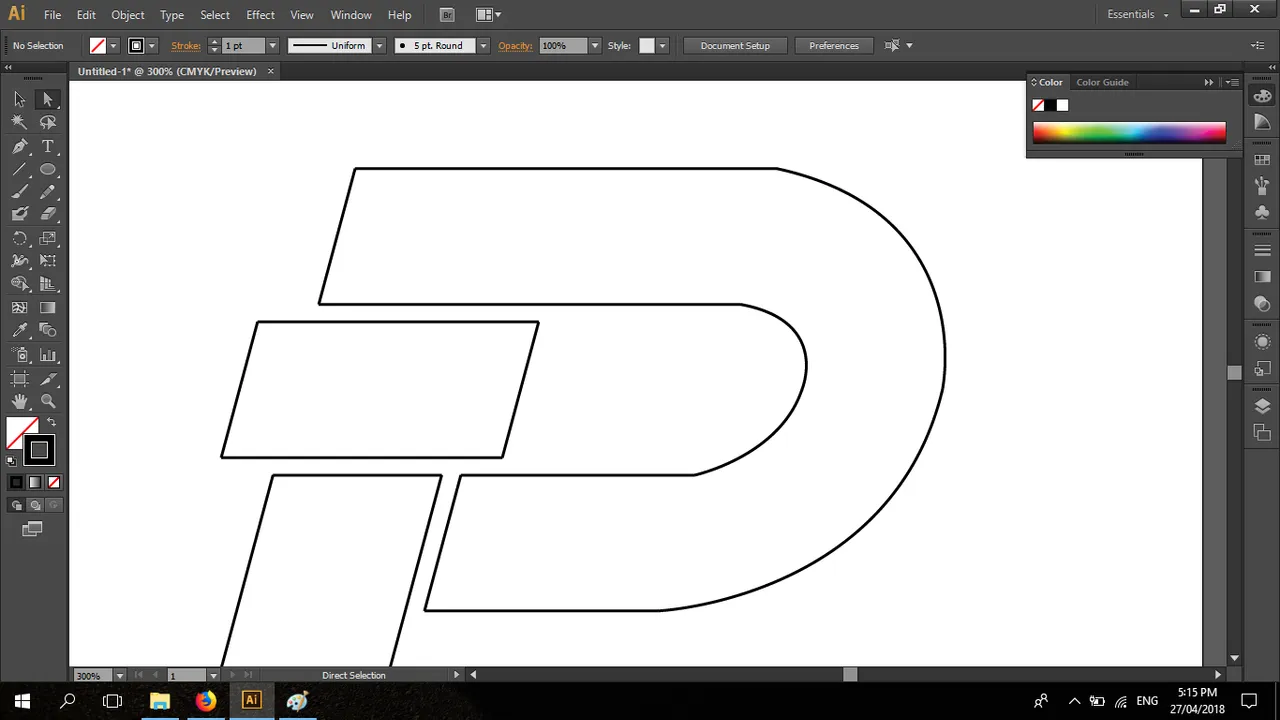Set paint mode to Gradient
1280x720 pixels.
[x=35, y=483]
